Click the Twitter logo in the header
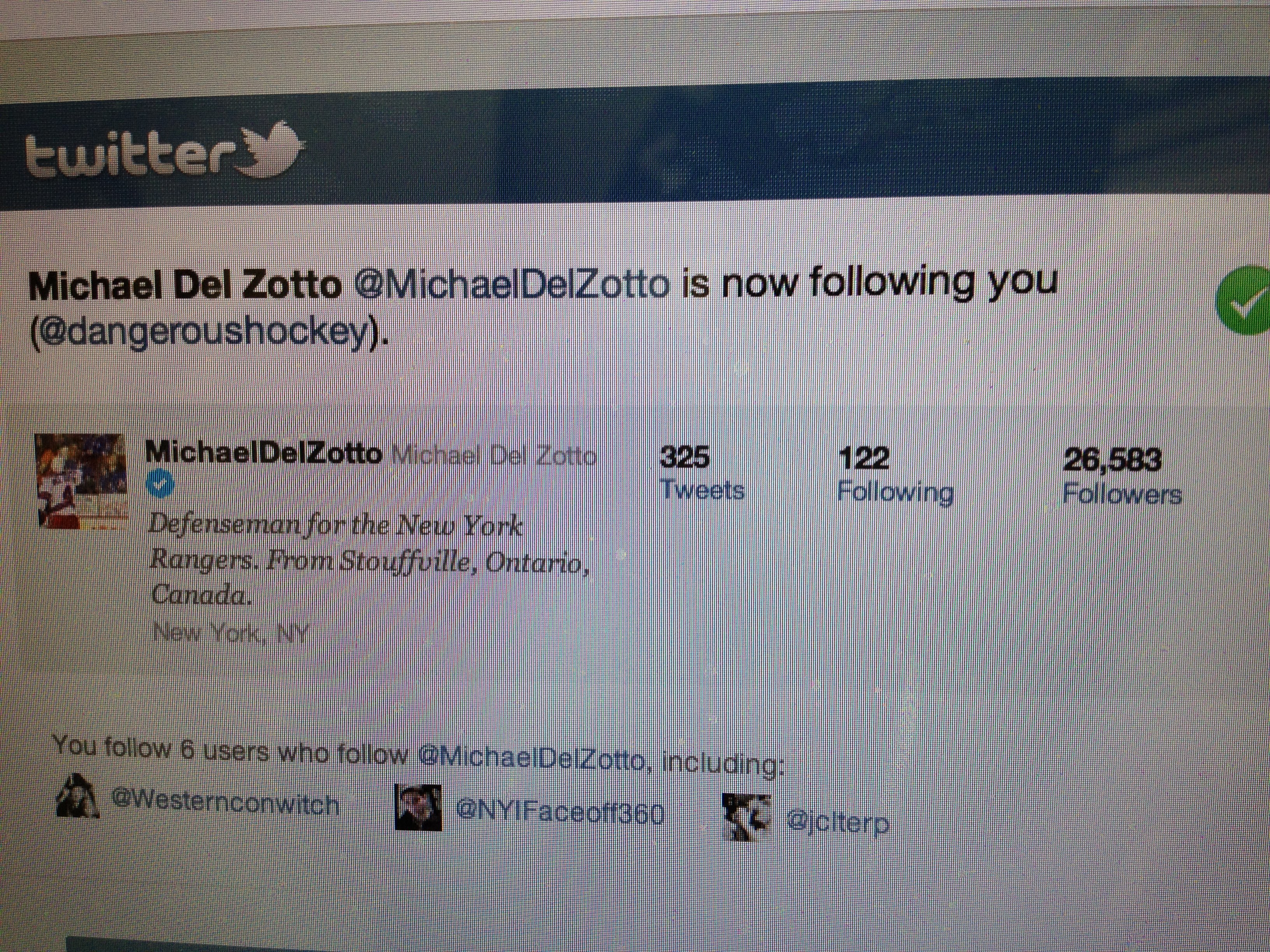 coord(165,150)
